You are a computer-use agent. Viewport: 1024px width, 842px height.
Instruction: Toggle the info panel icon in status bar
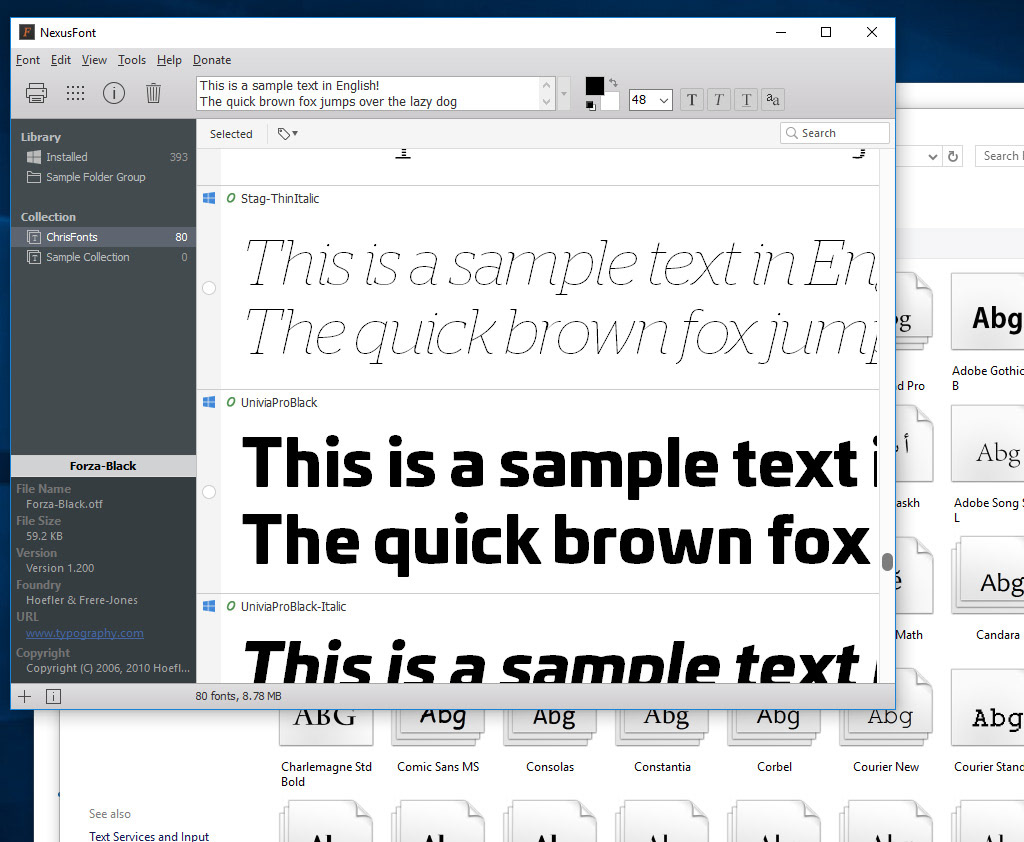(x=54, y=696)
